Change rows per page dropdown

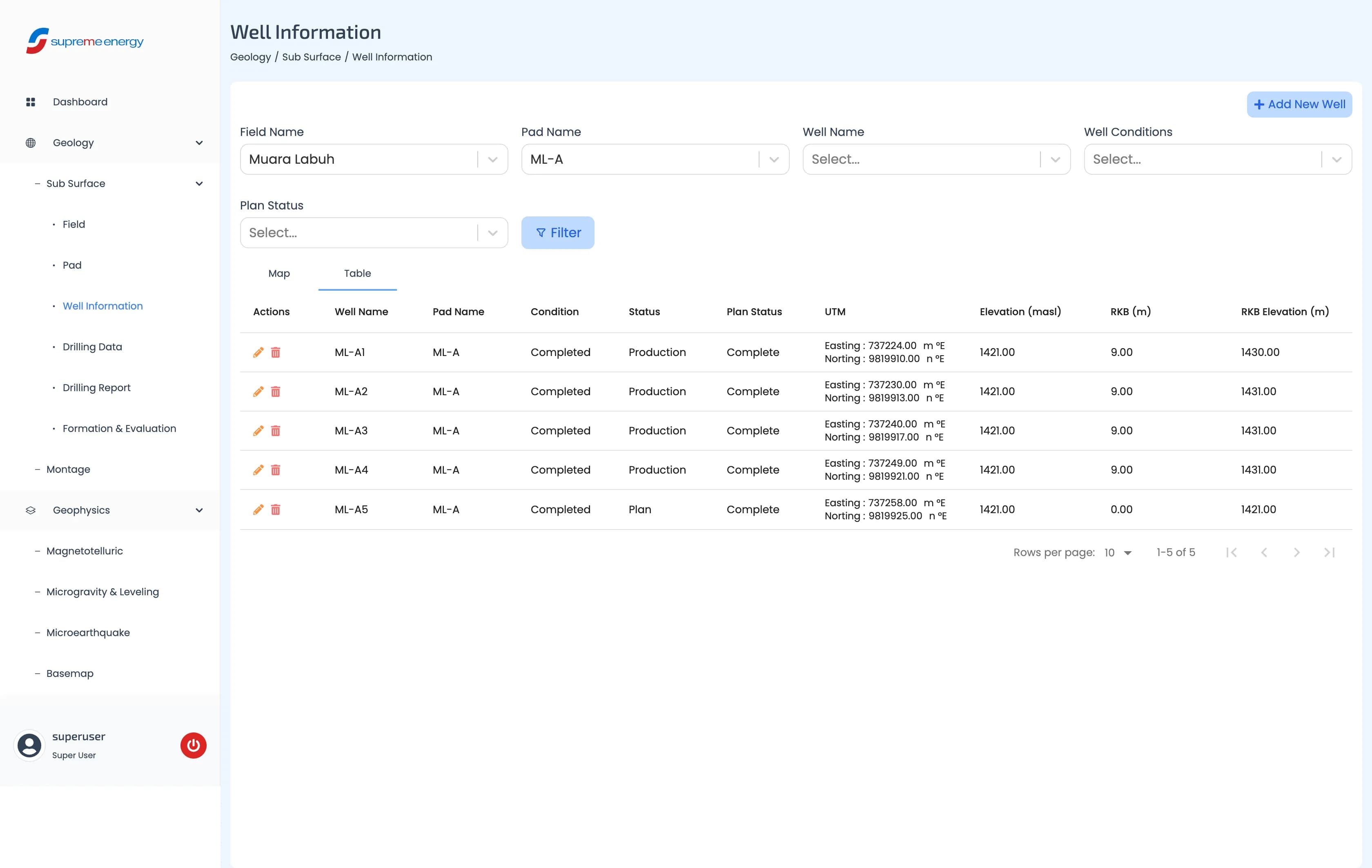click(x=1117, y=552)
